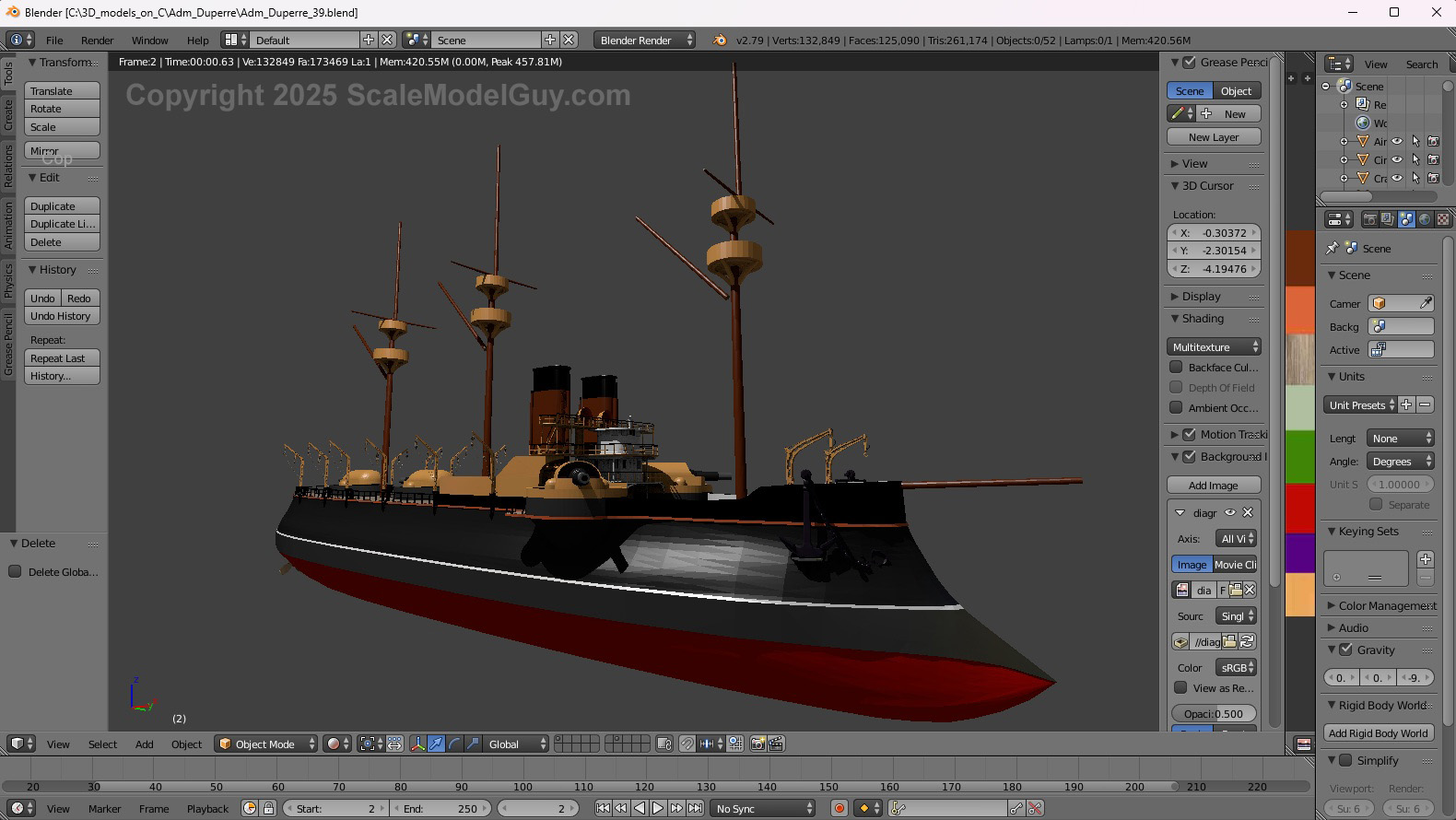Hide the Cir object with its eye icon
This screenshot has width=1456, height=820.
click(1397, 160)
